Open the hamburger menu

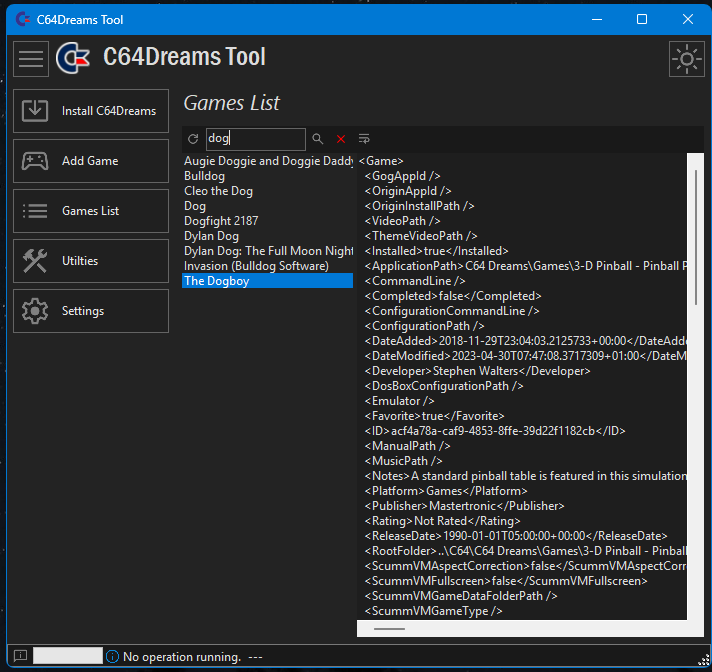[31, 59]
